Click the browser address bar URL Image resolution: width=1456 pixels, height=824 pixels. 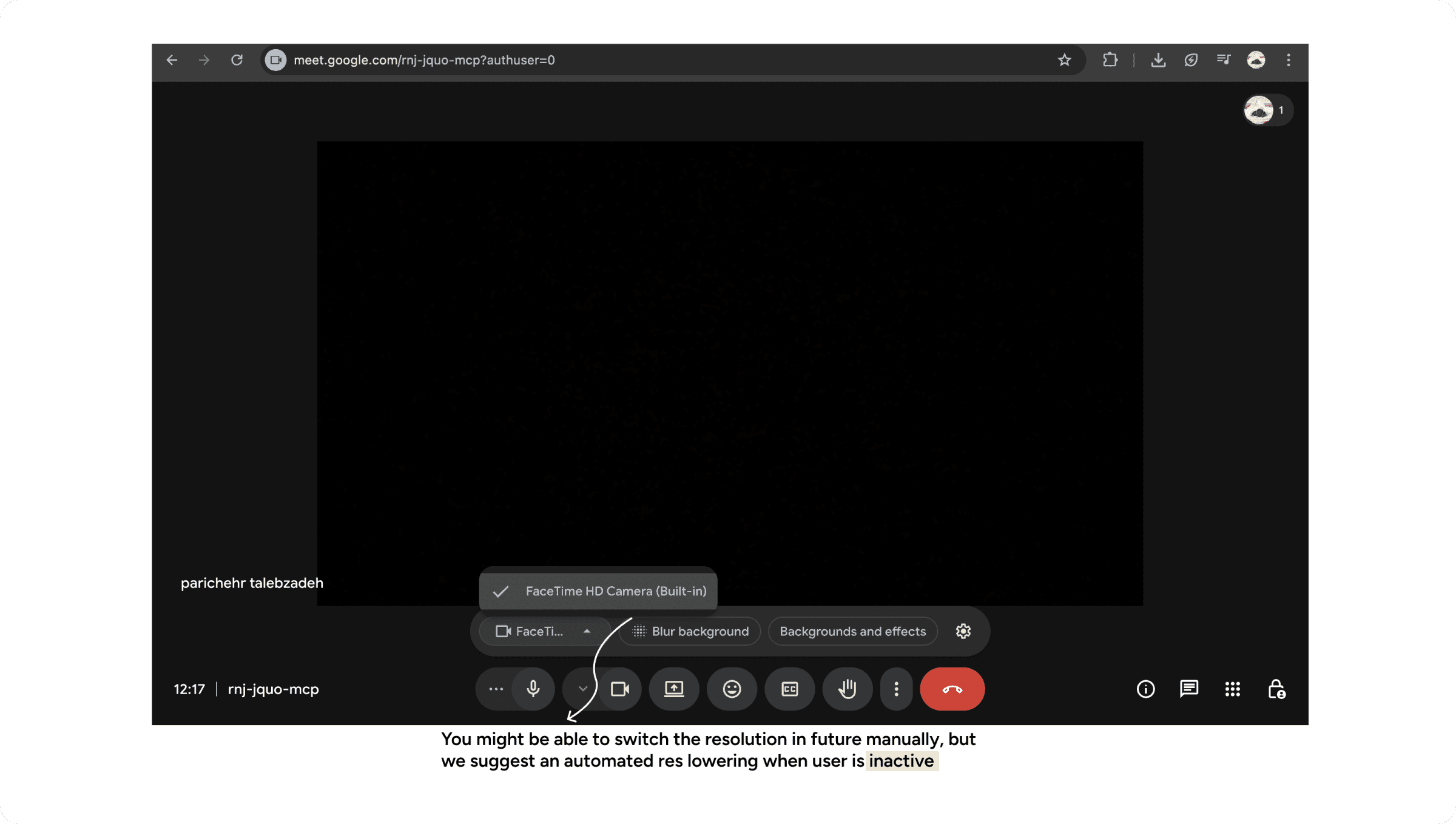point(424,60)
